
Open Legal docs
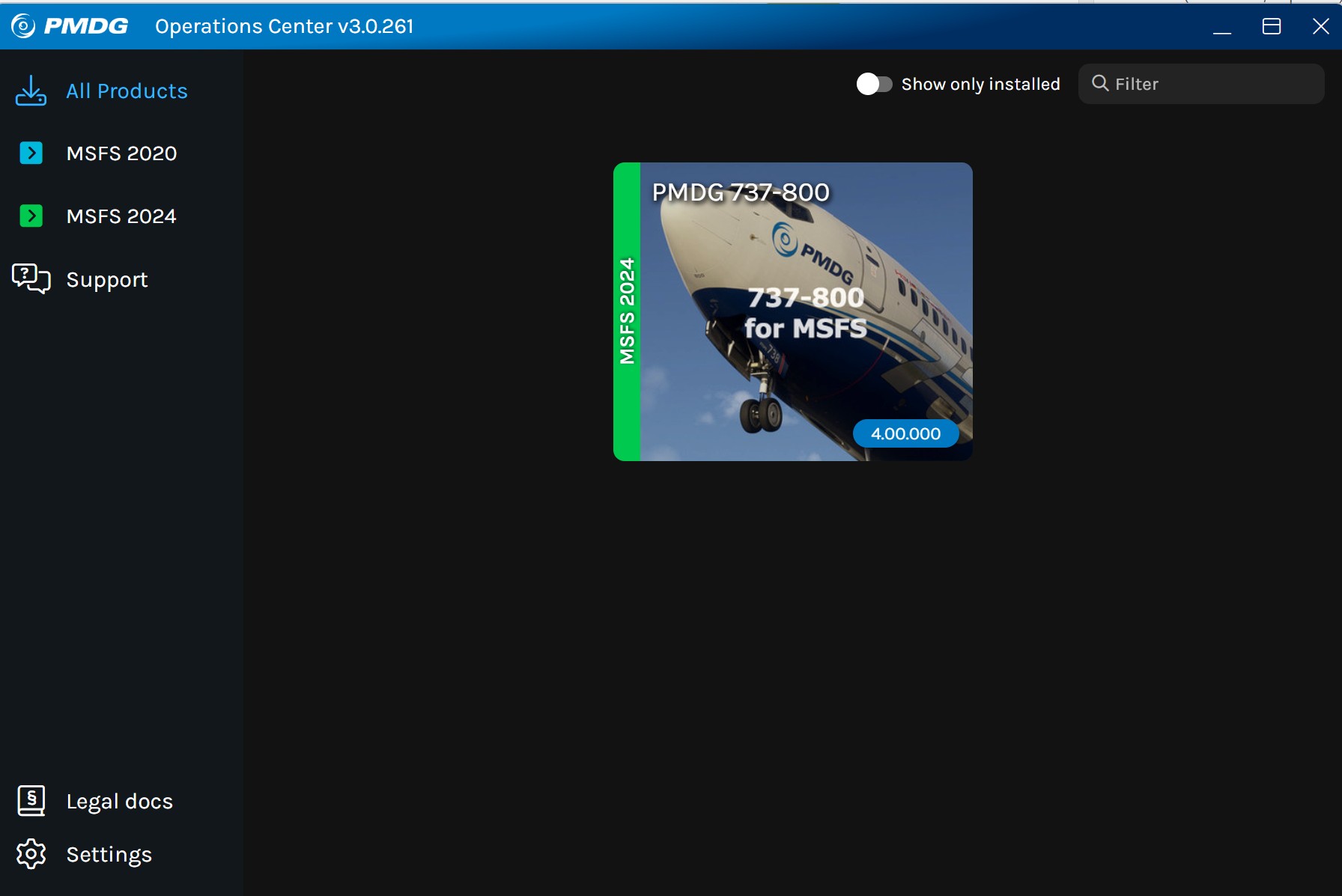tap(120, 802)
